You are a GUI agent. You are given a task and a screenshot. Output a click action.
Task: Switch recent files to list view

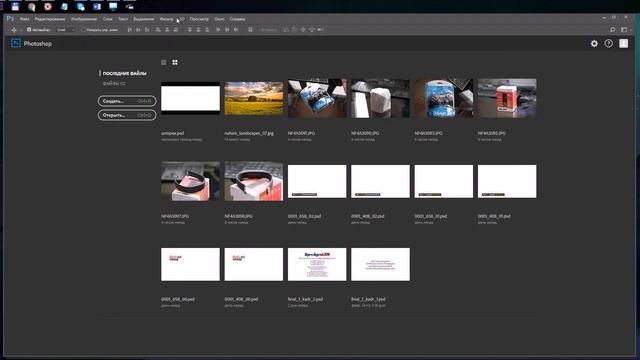(164, 62)
